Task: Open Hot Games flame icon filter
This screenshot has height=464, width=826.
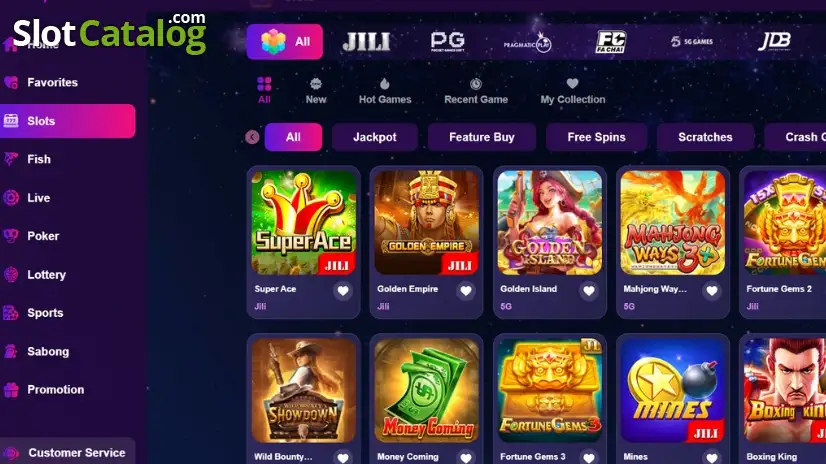Action: [385, 84]
